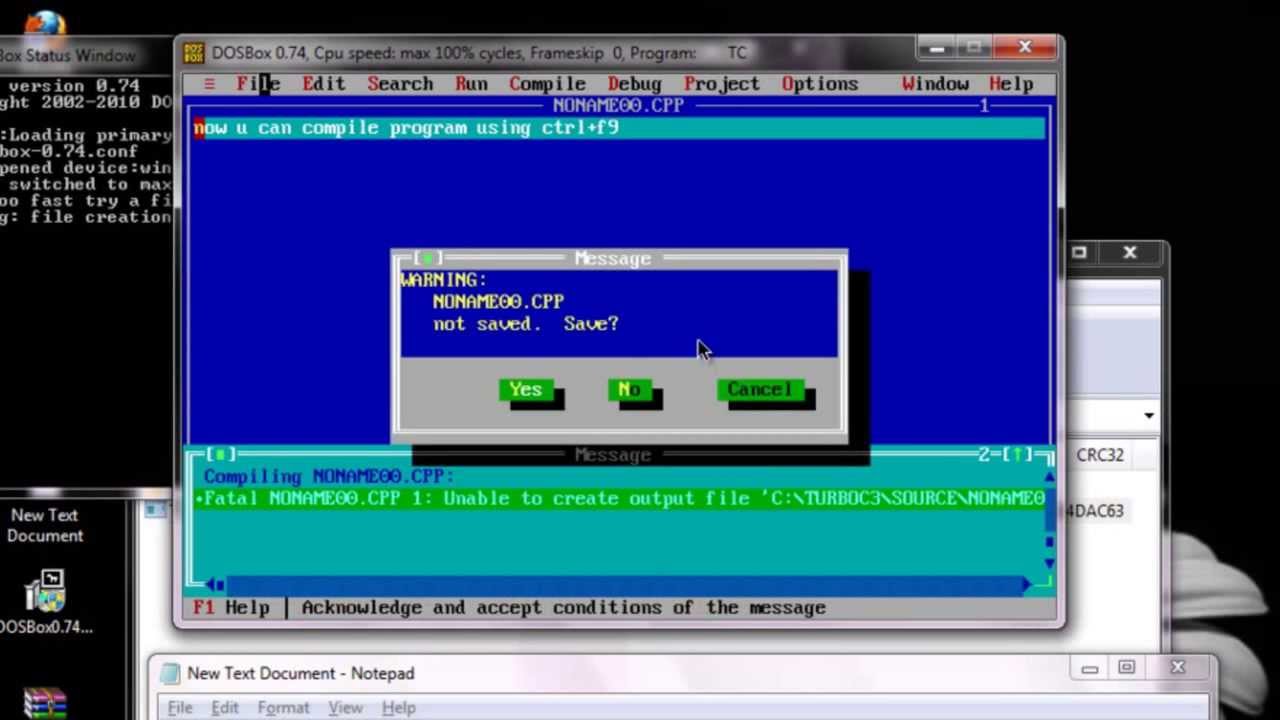Open the Help menu in Notepad

coord(399,707)
